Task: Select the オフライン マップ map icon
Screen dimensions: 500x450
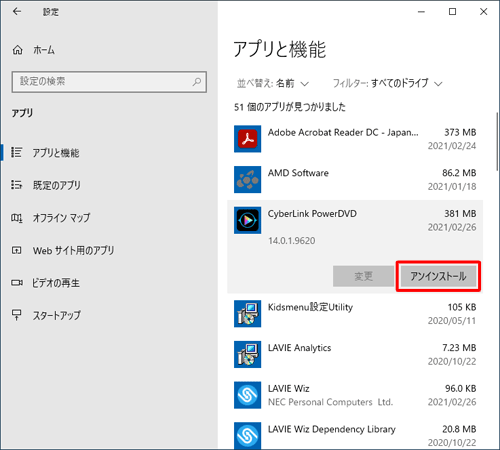Action: 16,218
